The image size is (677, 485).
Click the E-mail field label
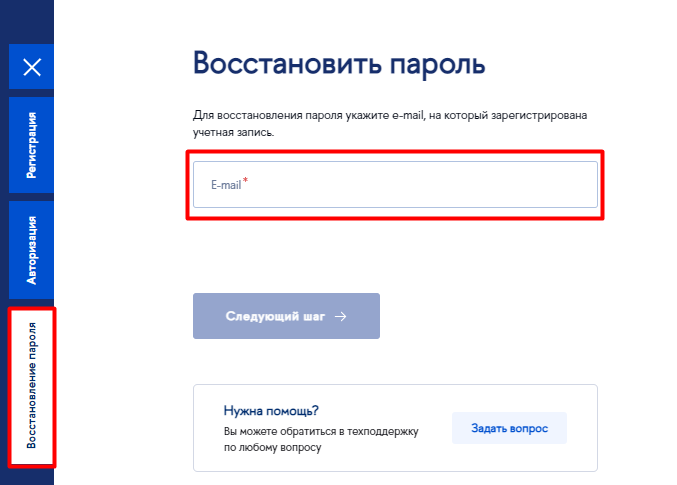click(225, 186)
